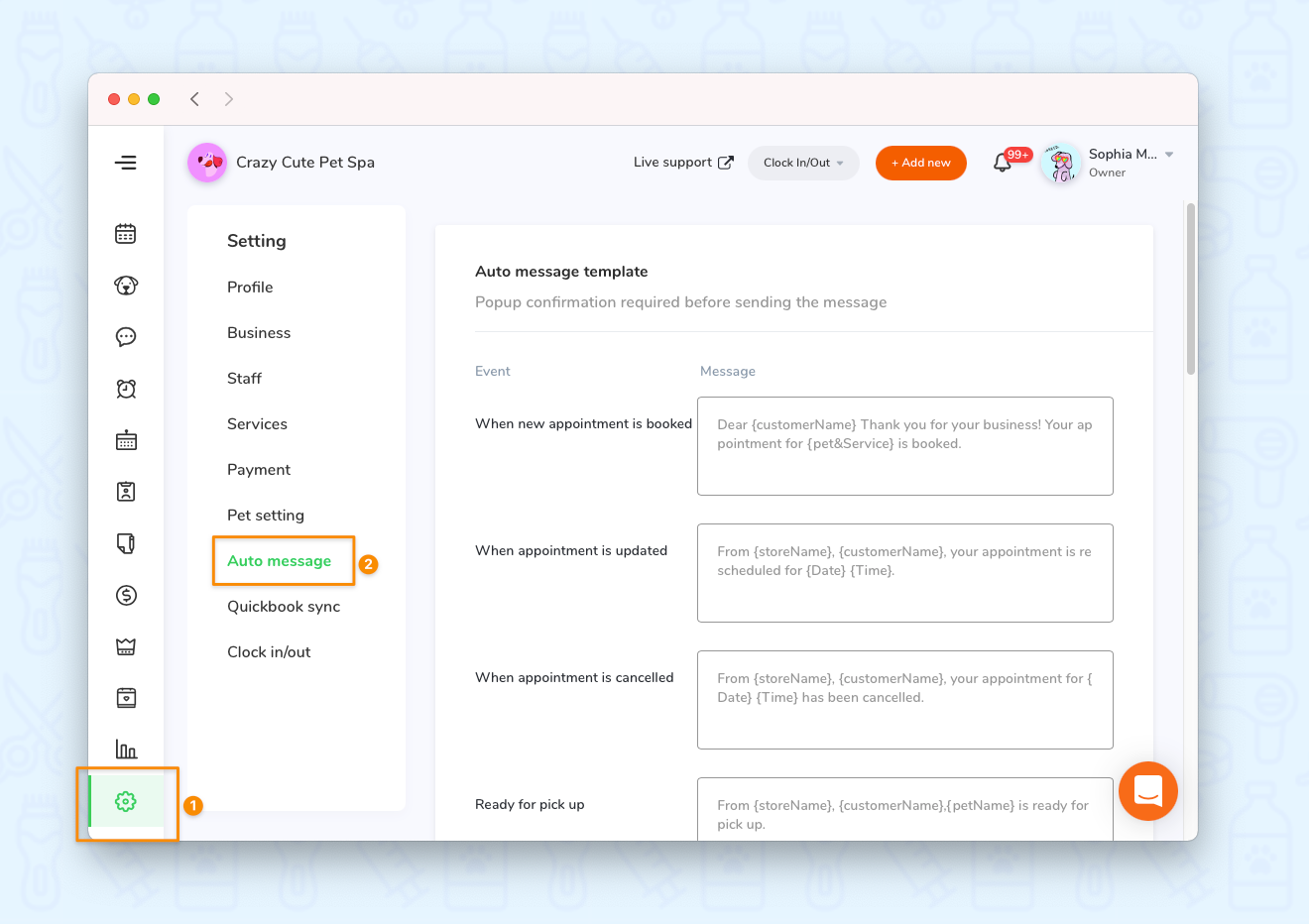
Task: Open the Quickbook sync item
Action: [284, 607]
